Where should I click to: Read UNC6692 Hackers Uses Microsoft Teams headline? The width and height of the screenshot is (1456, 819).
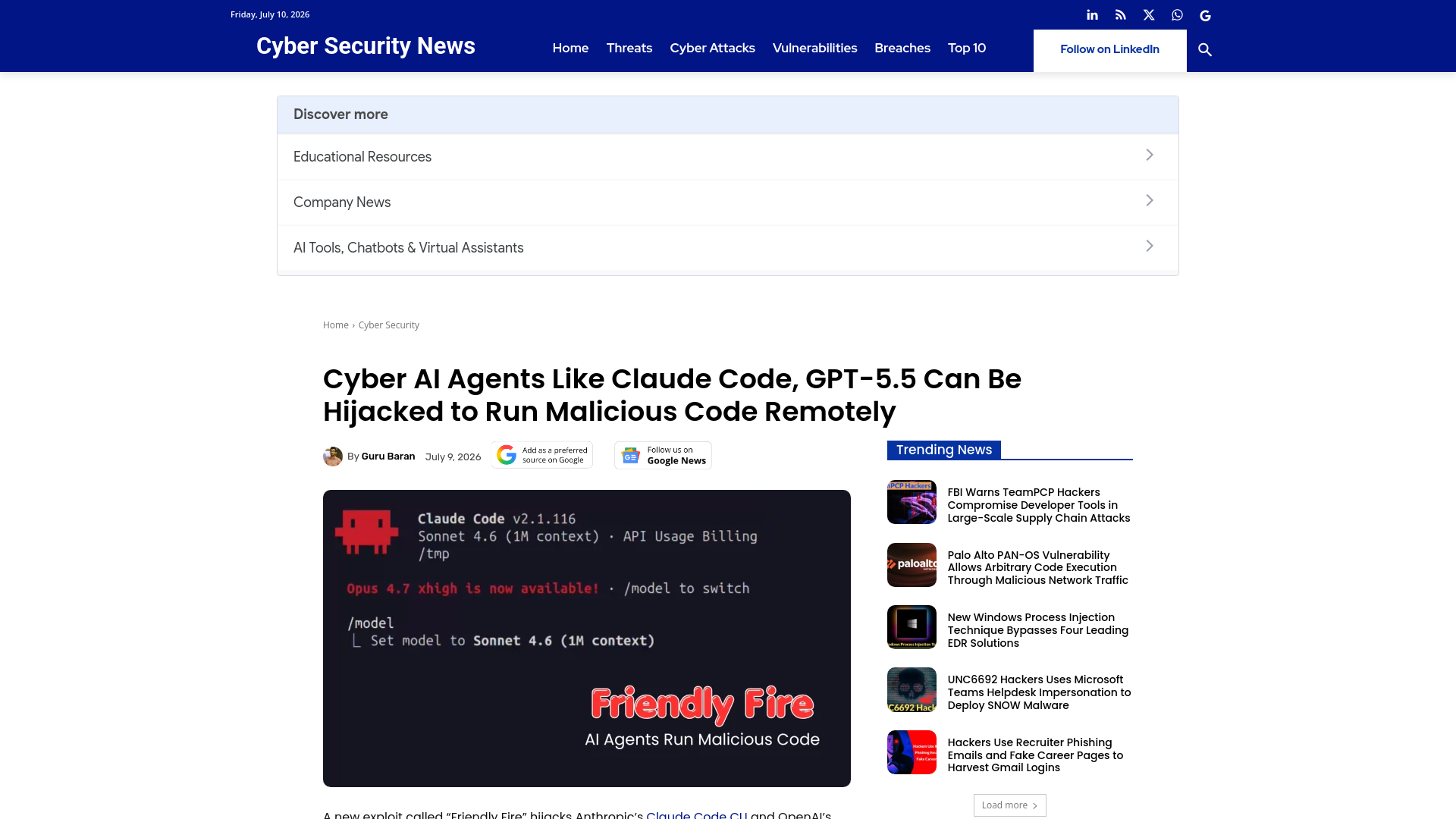(x=1039, y=692)
